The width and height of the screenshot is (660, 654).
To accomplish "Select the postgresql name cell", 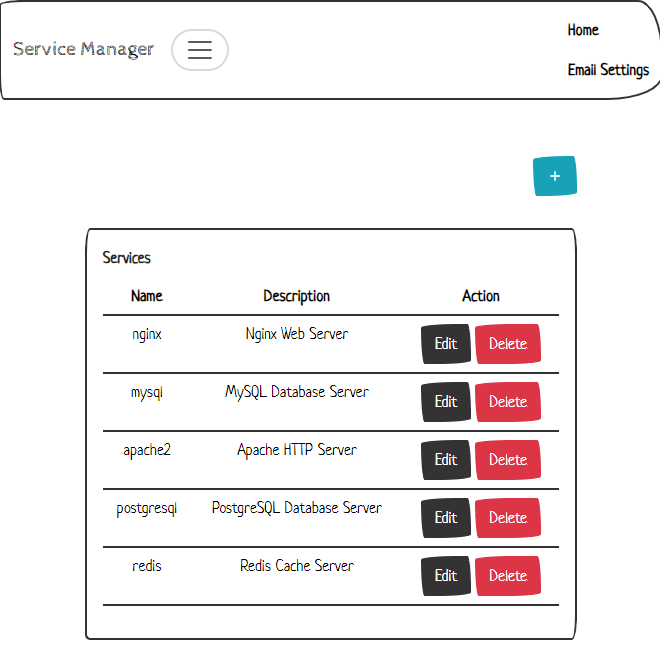I will 147,508.
